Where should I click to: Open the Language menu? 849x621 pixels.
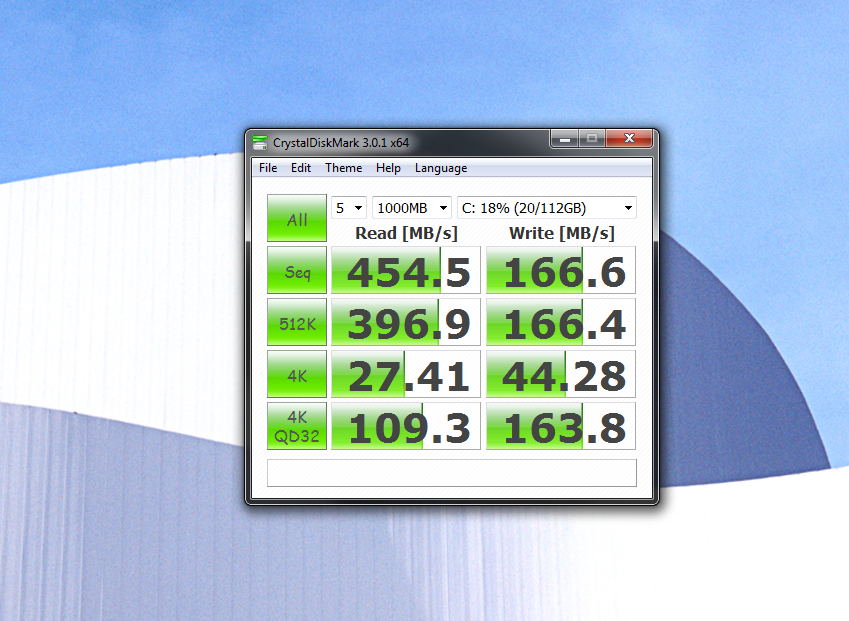(x=441, y=168)
